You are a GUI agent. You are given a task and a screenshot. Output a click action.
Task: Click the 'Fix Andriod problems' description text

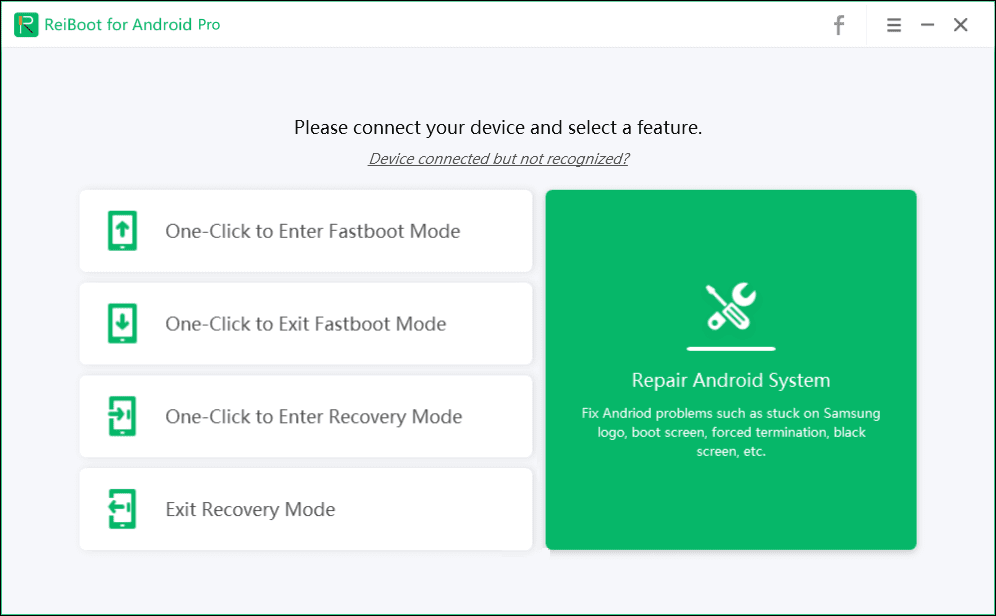point(731,432)
